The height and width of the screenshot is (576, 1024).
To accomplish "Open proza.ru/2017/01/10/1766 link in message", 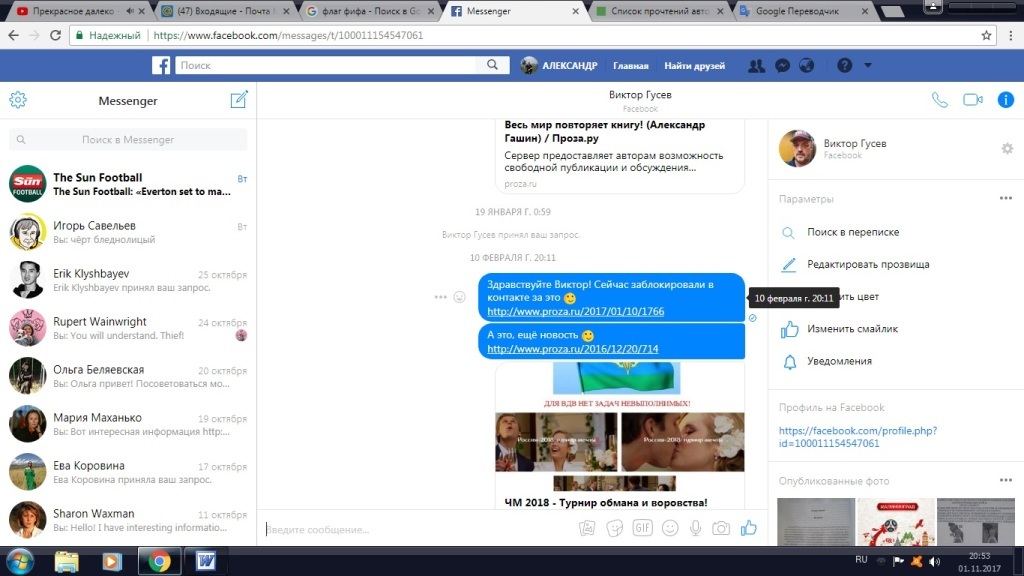I will 575,312.
